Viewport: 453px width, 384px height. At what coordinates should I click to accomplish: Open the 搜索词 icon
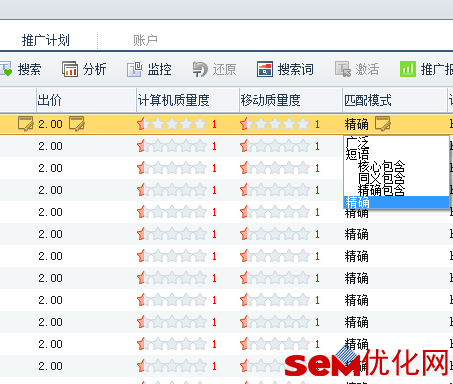click(x=265, y=69)
